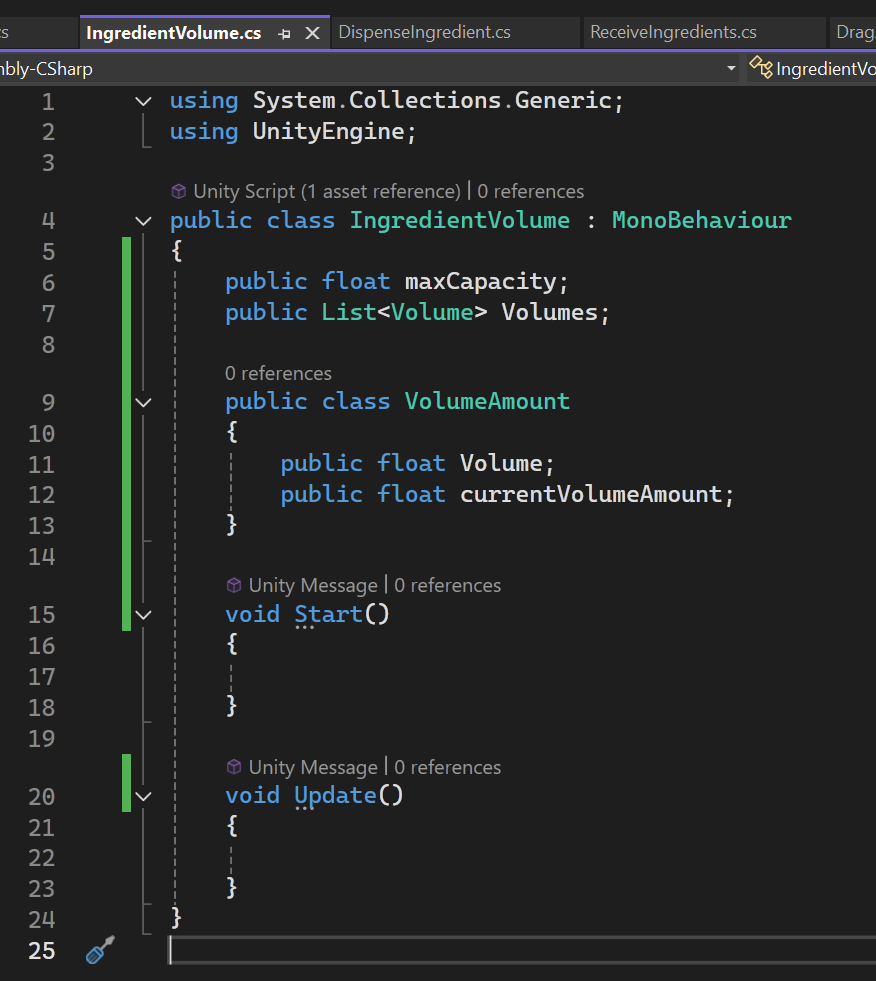
Task: Click the IngredientVolume class icon in navigation bar
Action: coord(761,68)
